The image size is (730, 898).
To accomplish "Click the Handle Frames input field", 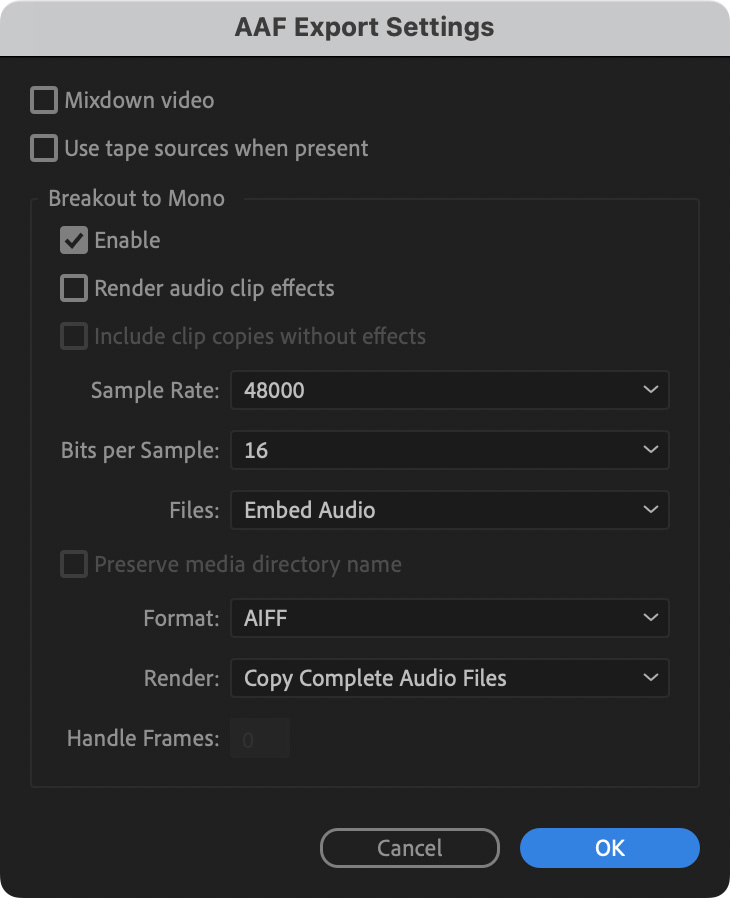I will tap(260, 739).
